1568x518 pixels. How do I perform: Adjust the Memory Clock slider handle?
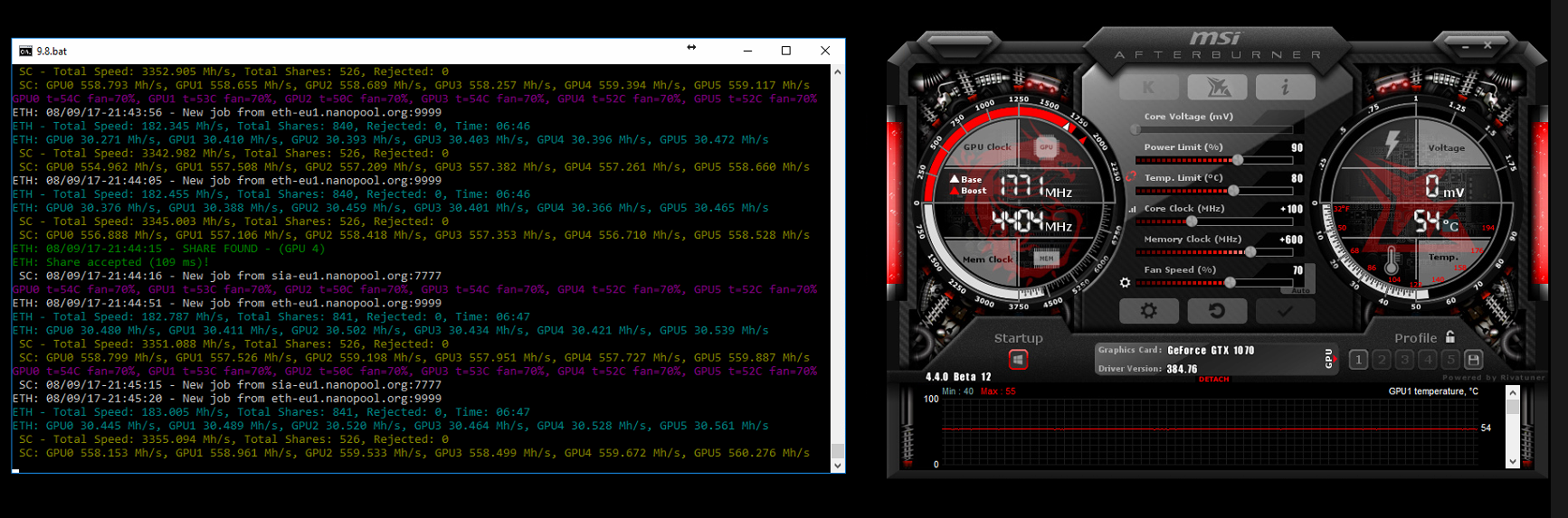tap(1250, 252)
